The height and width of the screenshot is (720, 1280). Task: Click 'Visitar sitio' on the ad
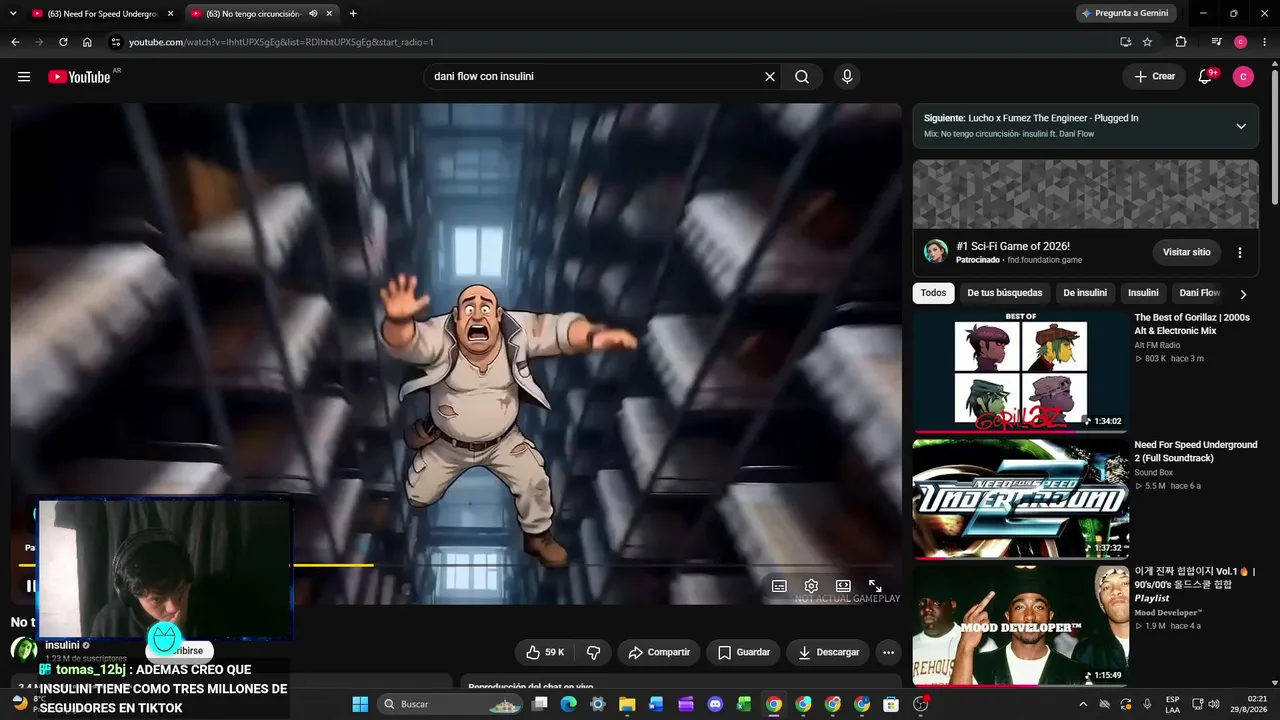1187,252
